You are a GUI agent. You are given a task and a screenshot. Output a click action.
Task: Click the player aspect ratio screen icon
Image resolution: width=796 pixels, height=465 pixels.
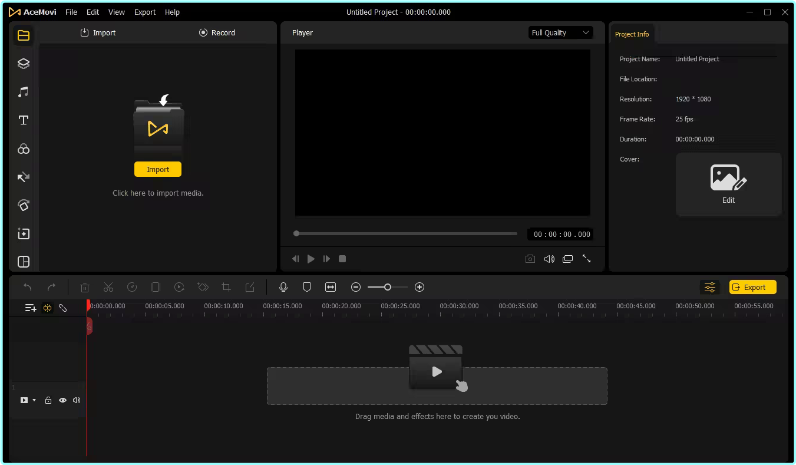tap(568, 259)
